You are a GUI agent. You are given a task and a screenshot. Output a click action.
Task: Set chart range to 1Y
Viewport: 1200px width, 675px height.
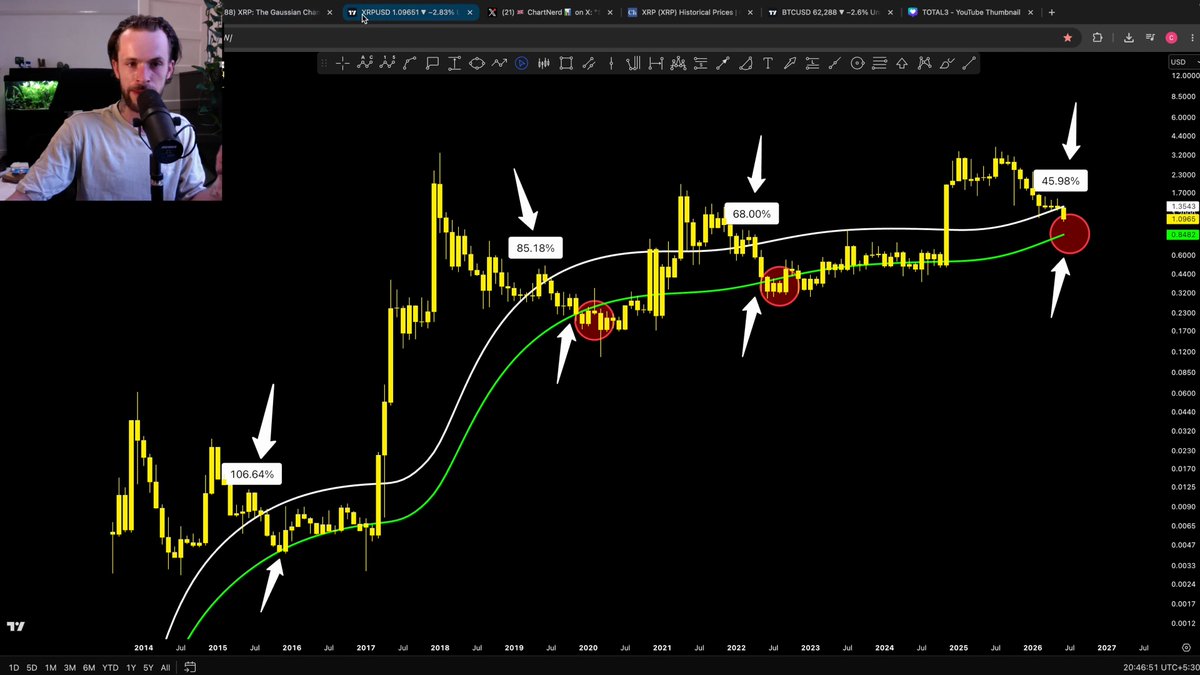130,667
